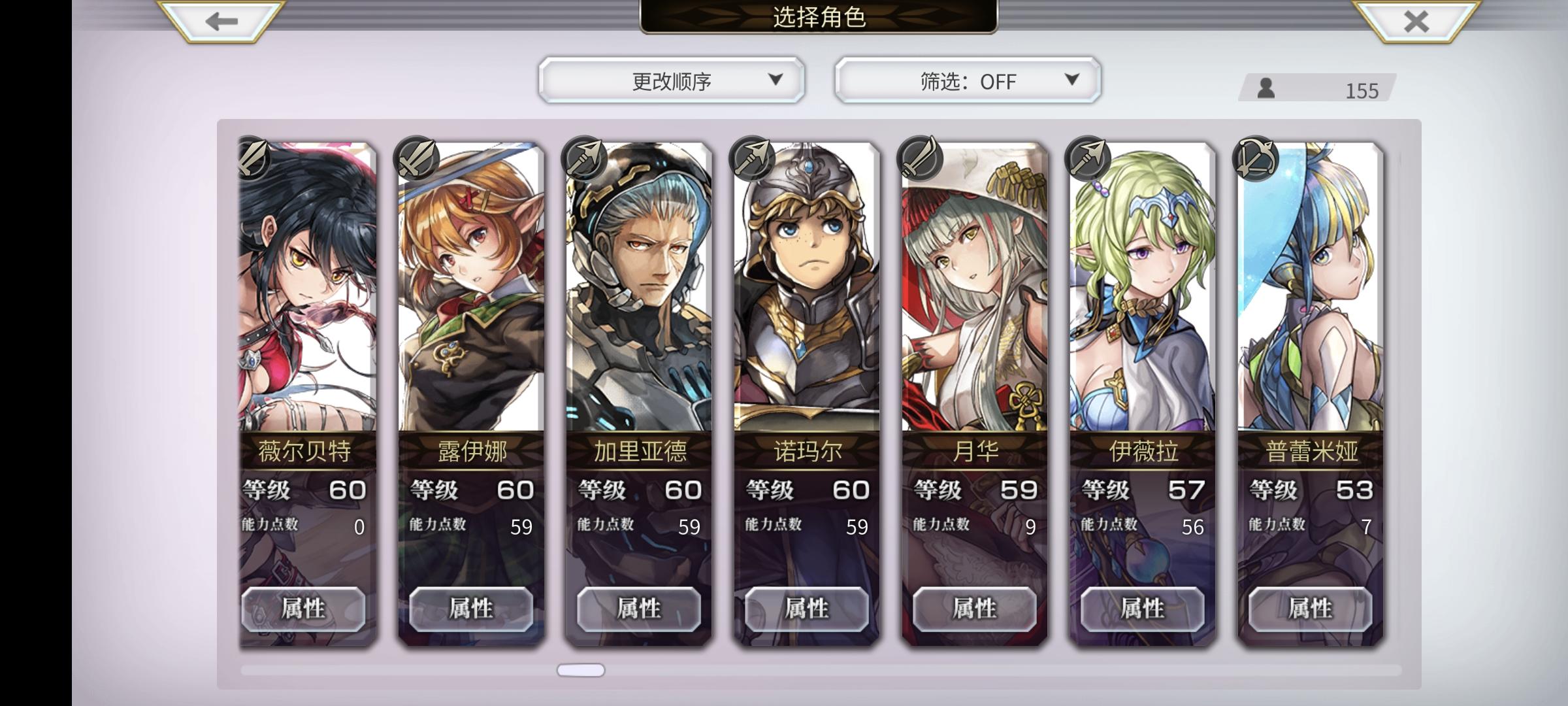Open the 更改顺序 sort dropdown
1568x706 pixels.
coord(672,80)
